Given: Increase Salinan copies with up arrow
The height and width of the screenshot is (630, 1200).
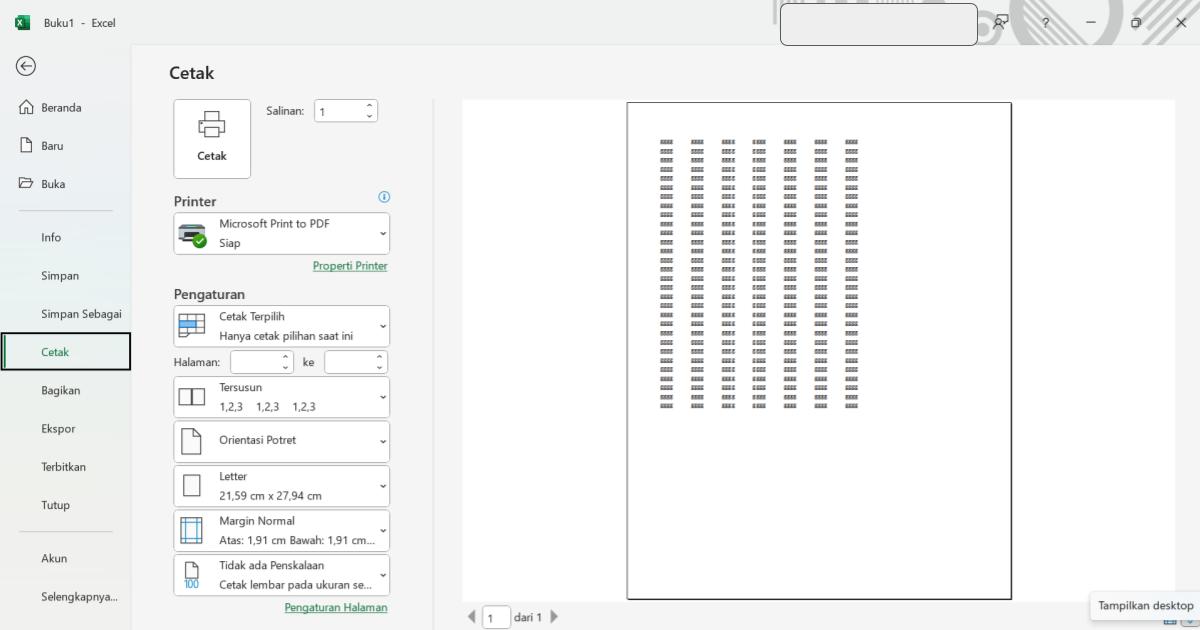Looking at the screenshot, I should click(x=370, y=105).
